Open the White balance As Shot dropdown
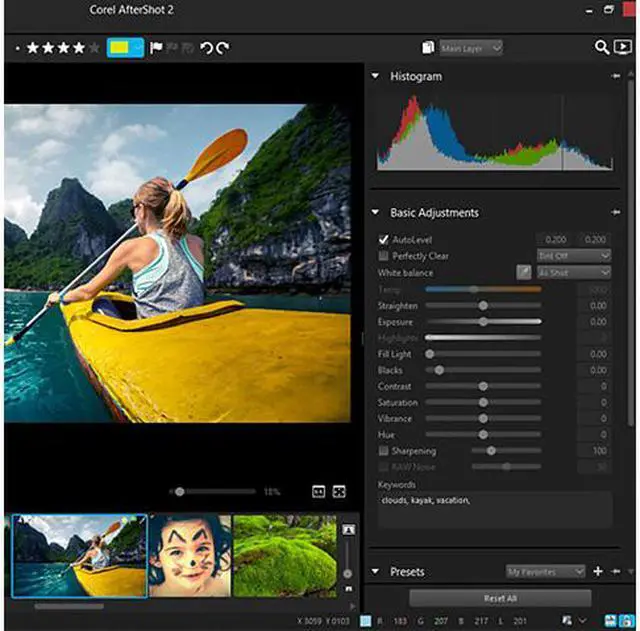640x631 pixels. (574, 272)
